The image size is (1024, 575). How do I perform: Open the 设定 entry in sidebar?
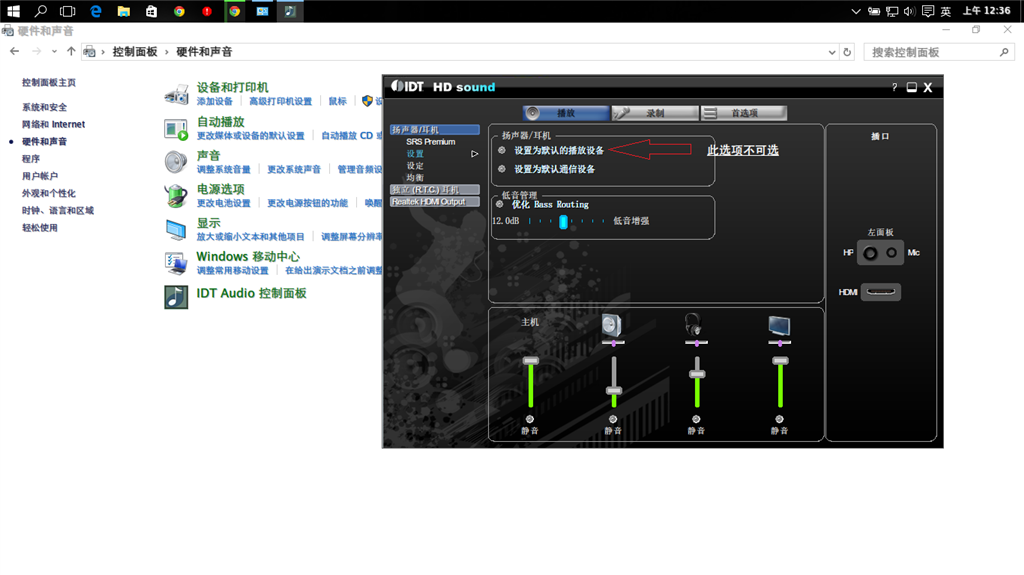[x=415, y=166]
